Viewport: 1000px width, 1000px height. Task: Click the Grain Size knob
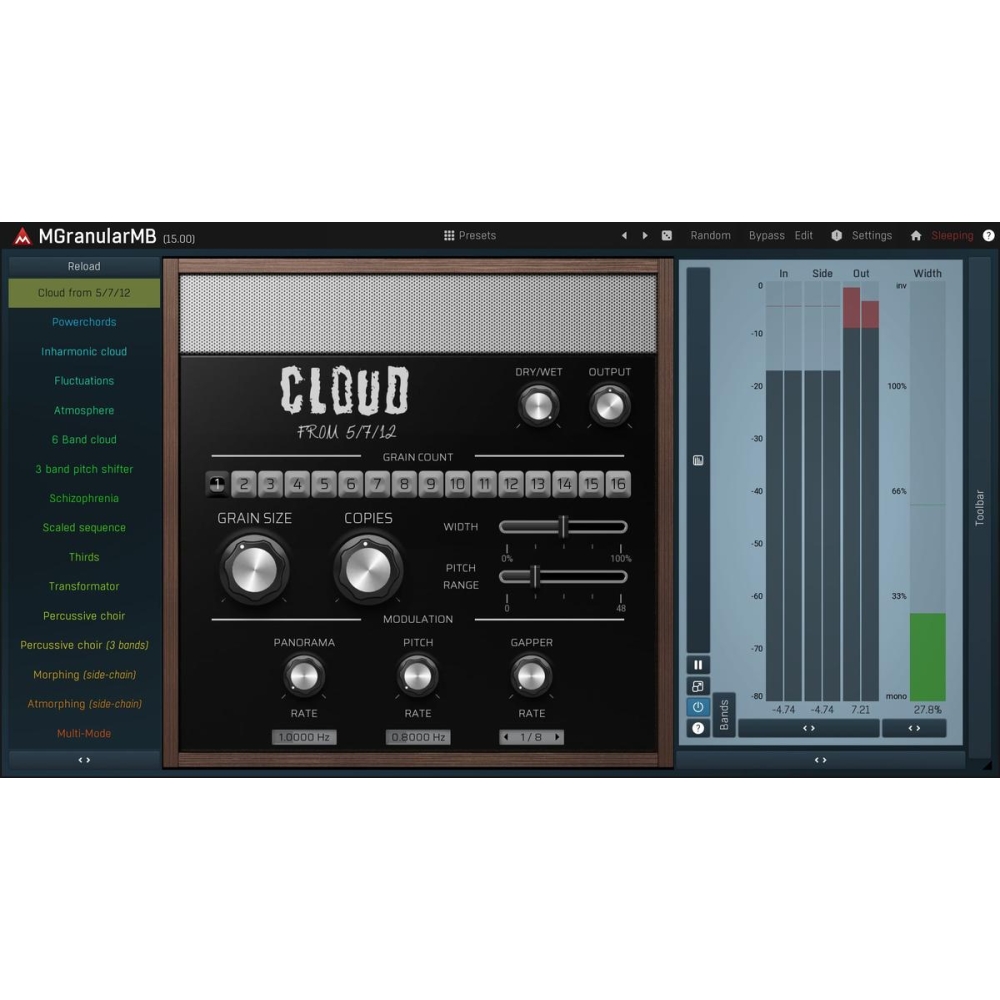point(254,570)
